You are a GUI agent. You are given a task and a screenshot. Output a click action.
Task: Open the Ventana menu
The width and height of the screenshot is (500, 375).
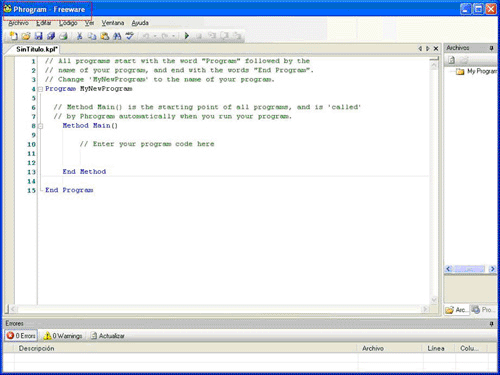coord(113,23)
